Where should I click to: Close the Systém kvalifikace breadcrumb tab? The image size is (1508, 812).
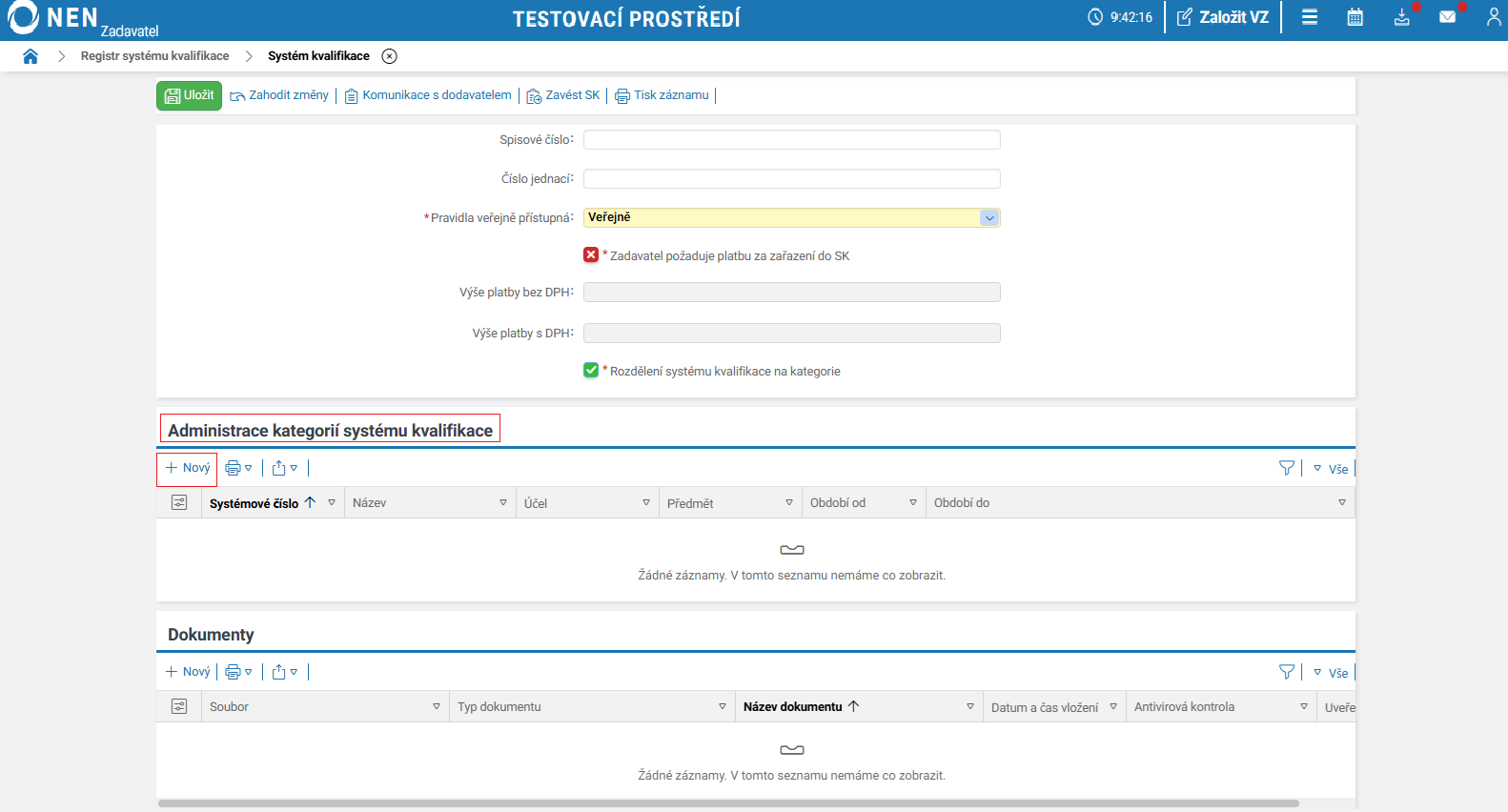point(389,56)
